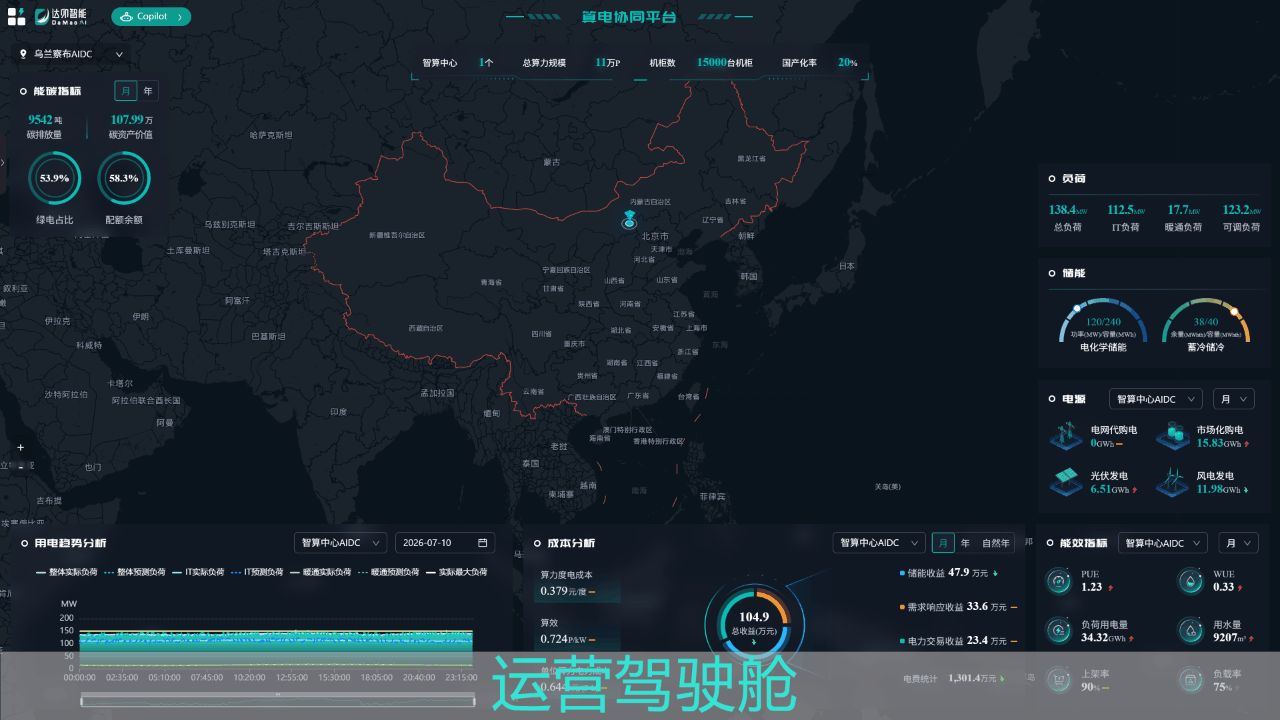Screen dimensions: 1280x720
Task: Select 年 tab in 成本分析
Action: (x=965, y=543)
